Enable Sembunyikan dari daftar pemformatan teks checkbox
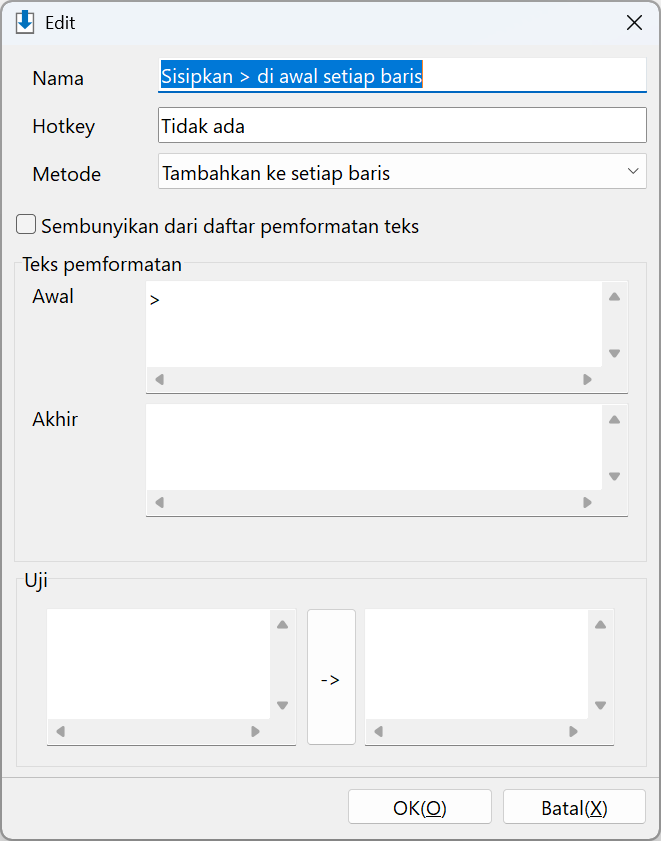This screenshot has height=841, width=661. [26, 225]
